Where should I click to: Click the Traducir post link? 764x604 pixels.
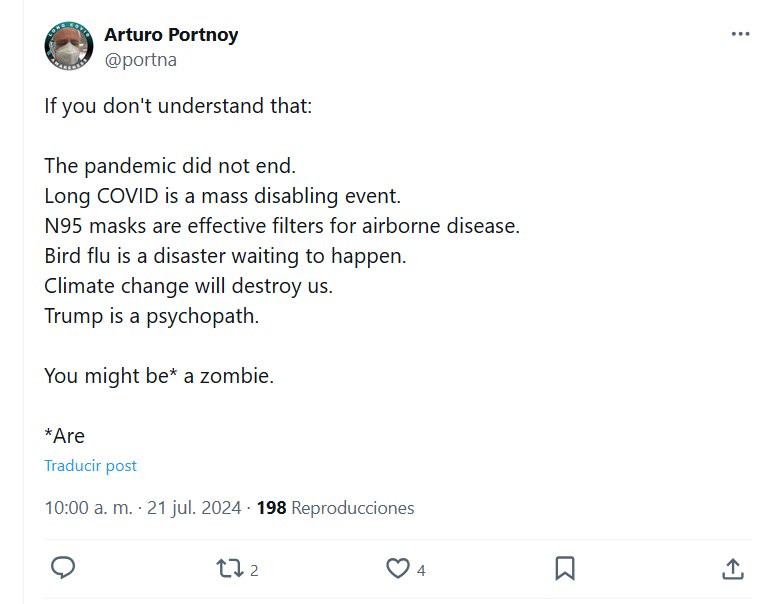point(91,466)
